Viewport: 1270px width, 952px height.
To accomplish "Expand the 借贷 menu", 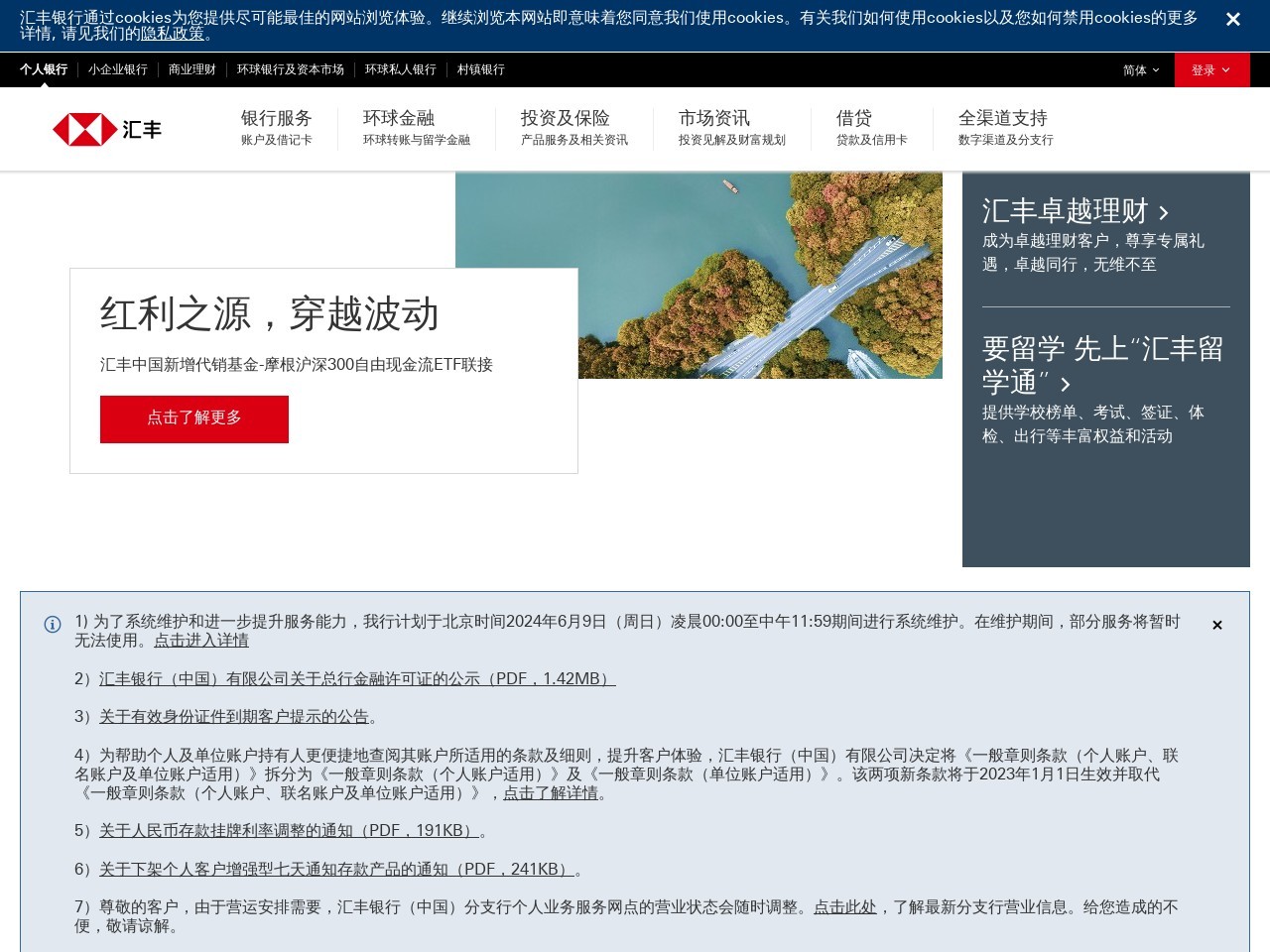I will coord(872,128).
